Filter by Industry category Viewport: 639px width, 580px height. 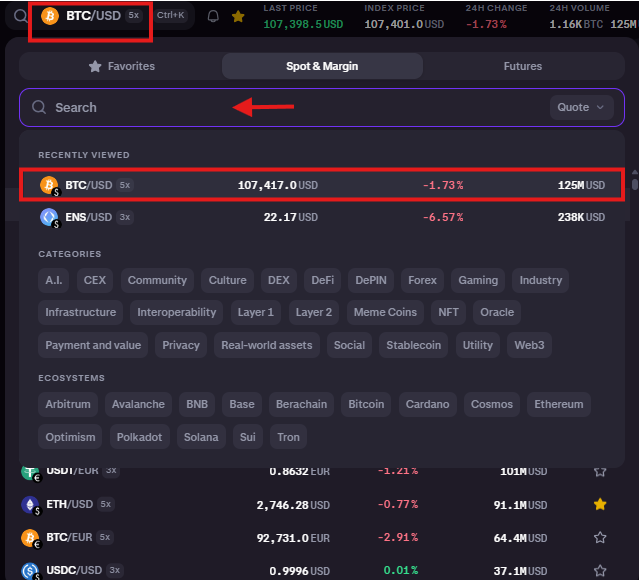(541, 280)
